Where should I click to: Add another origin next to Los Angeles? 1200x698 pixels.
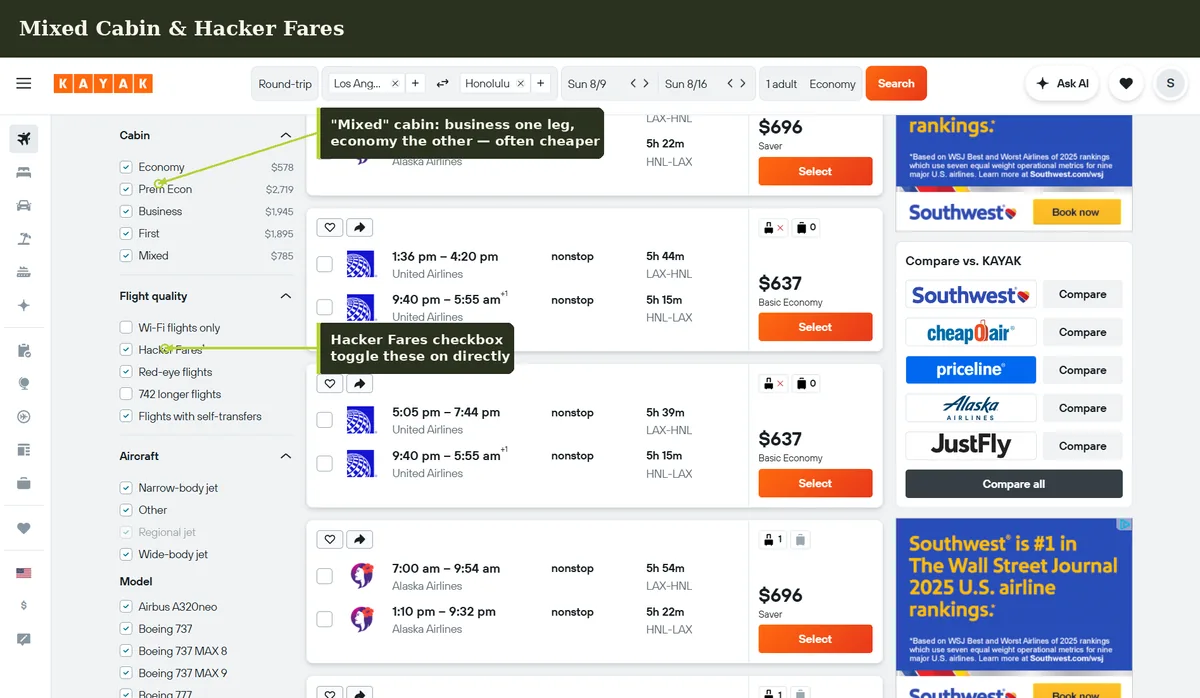416,84
